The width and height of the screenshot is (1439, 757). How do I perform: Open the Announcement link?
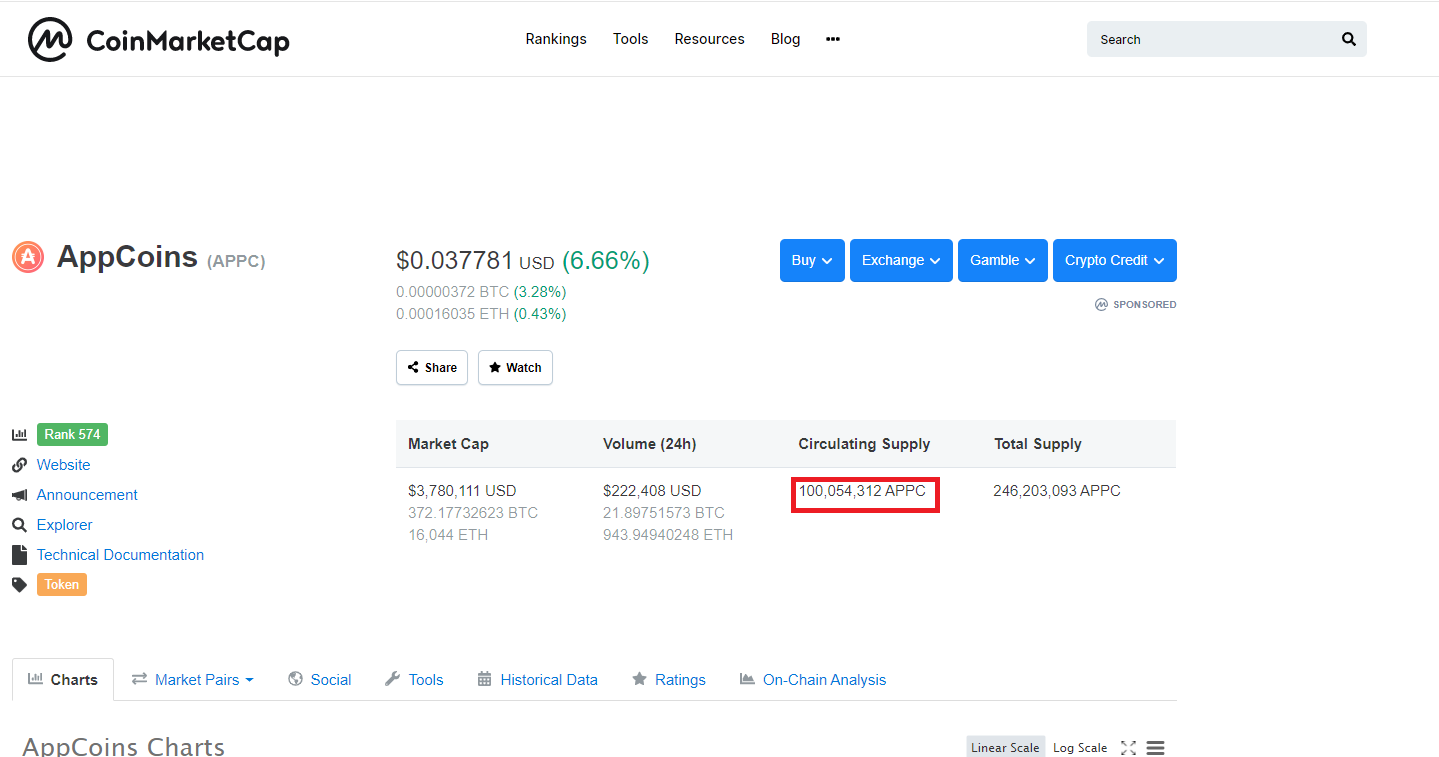(87, 495)
